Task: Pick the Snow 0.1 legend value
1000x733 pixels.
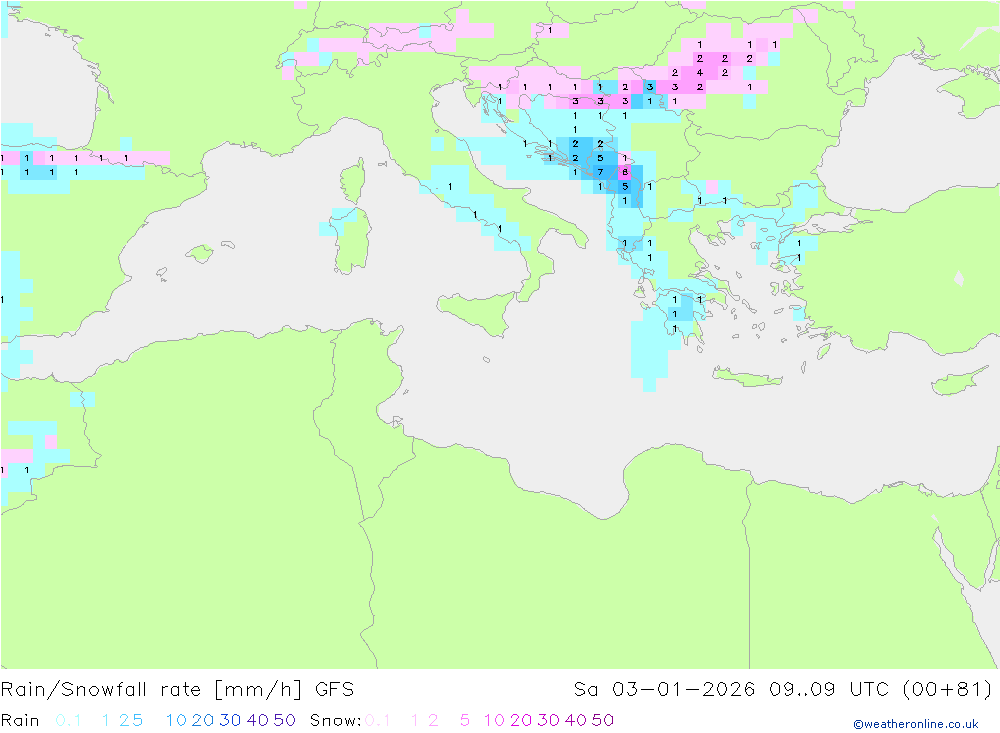Action: pos(378,720)
